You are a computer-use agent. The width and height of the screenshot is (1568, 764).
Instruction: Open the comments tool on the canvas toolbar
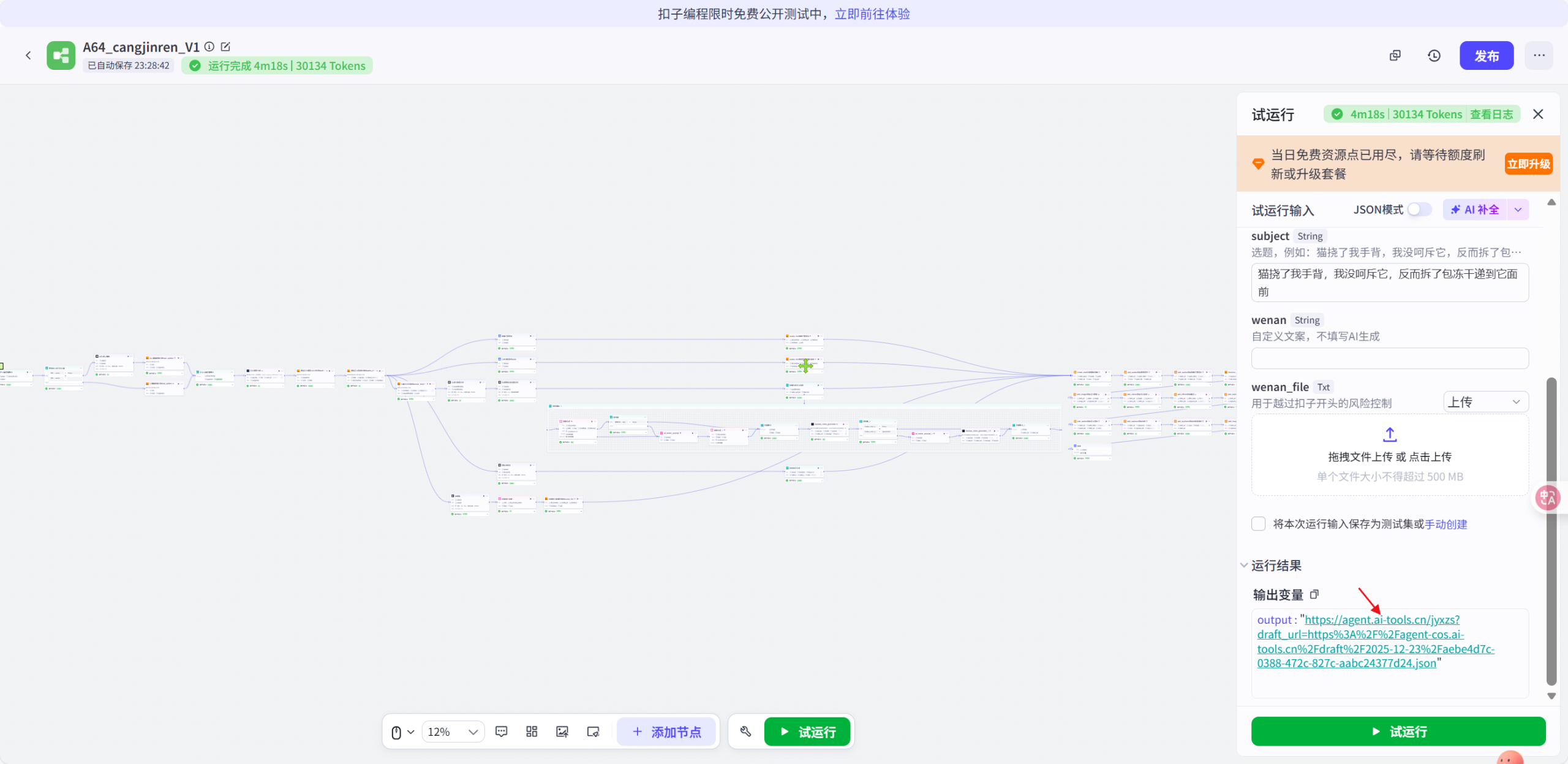coord(501,731)
